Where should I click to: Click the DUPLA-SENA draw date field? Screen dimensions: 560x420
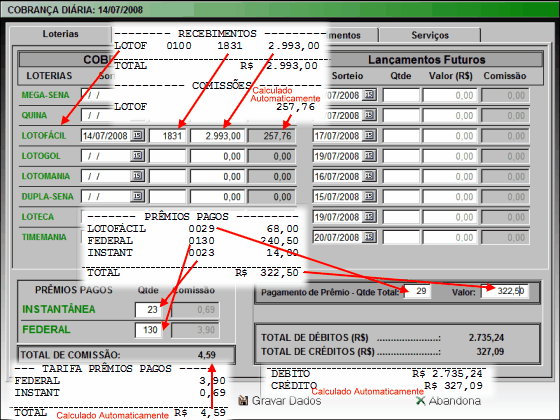coord(106,197)
